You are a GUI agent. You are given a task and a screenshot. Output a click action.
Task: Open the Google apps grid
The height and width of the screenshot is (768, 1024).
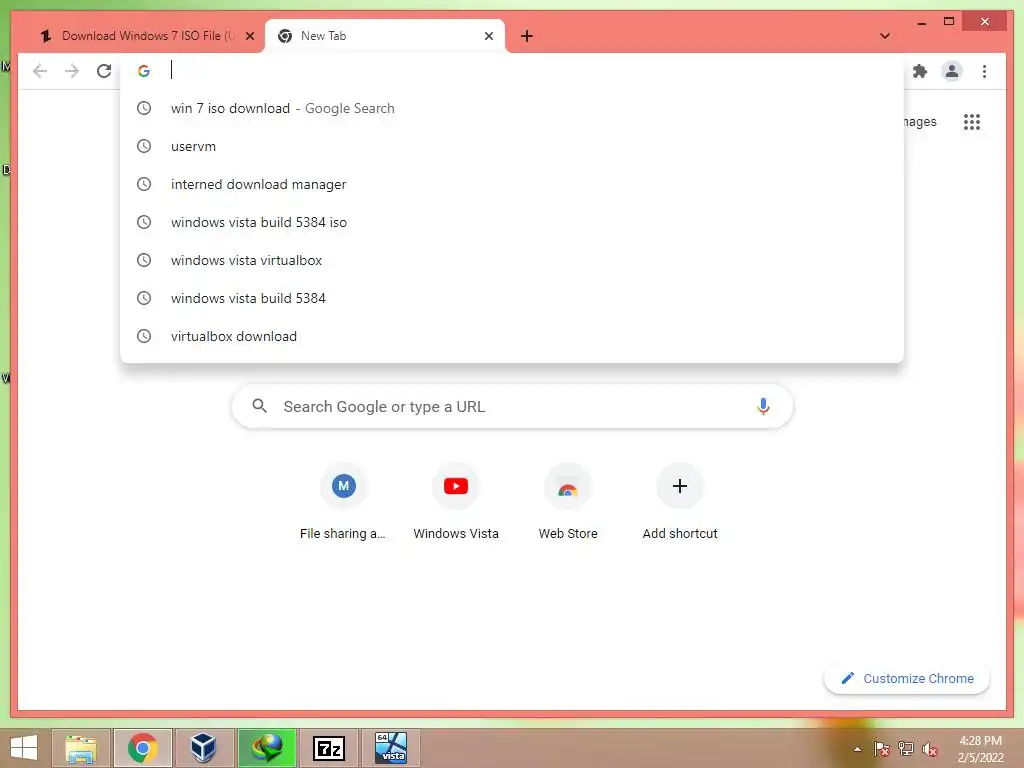(972, 121)
